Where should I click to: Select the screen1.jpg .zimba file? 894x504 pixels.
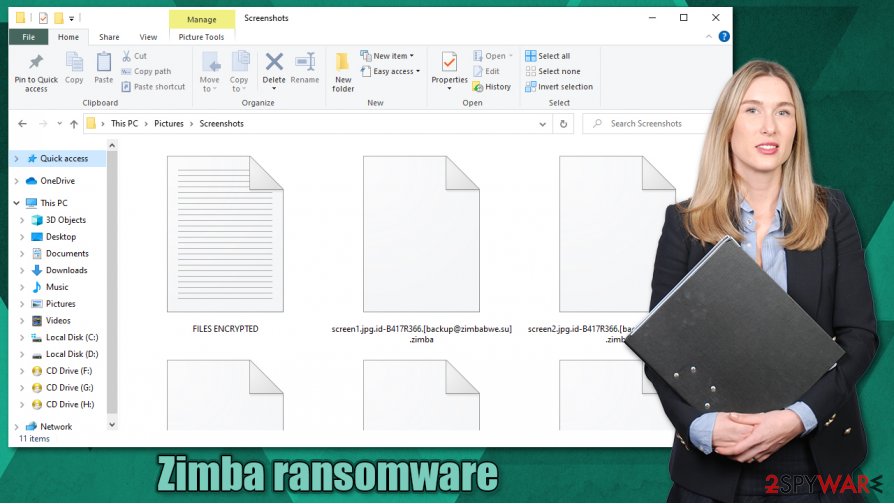pos(421,250)
